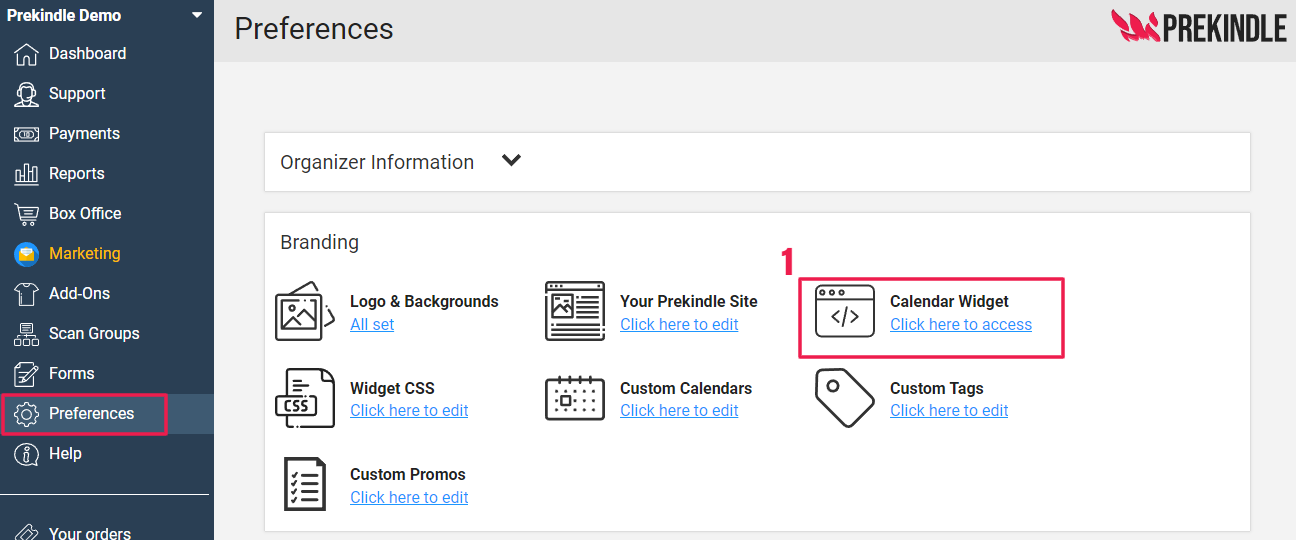Click the Preferences gear icon
This screenshot has width=1296, height=540.
(27, 414)
